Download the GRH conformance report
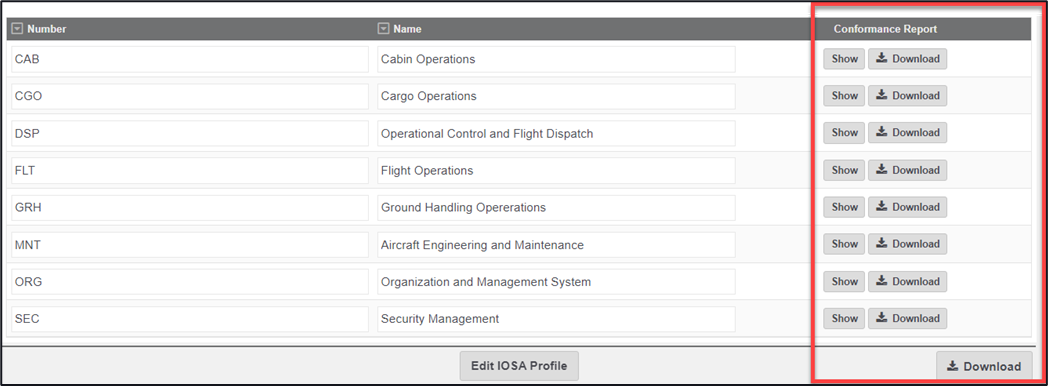 point(908,207)
